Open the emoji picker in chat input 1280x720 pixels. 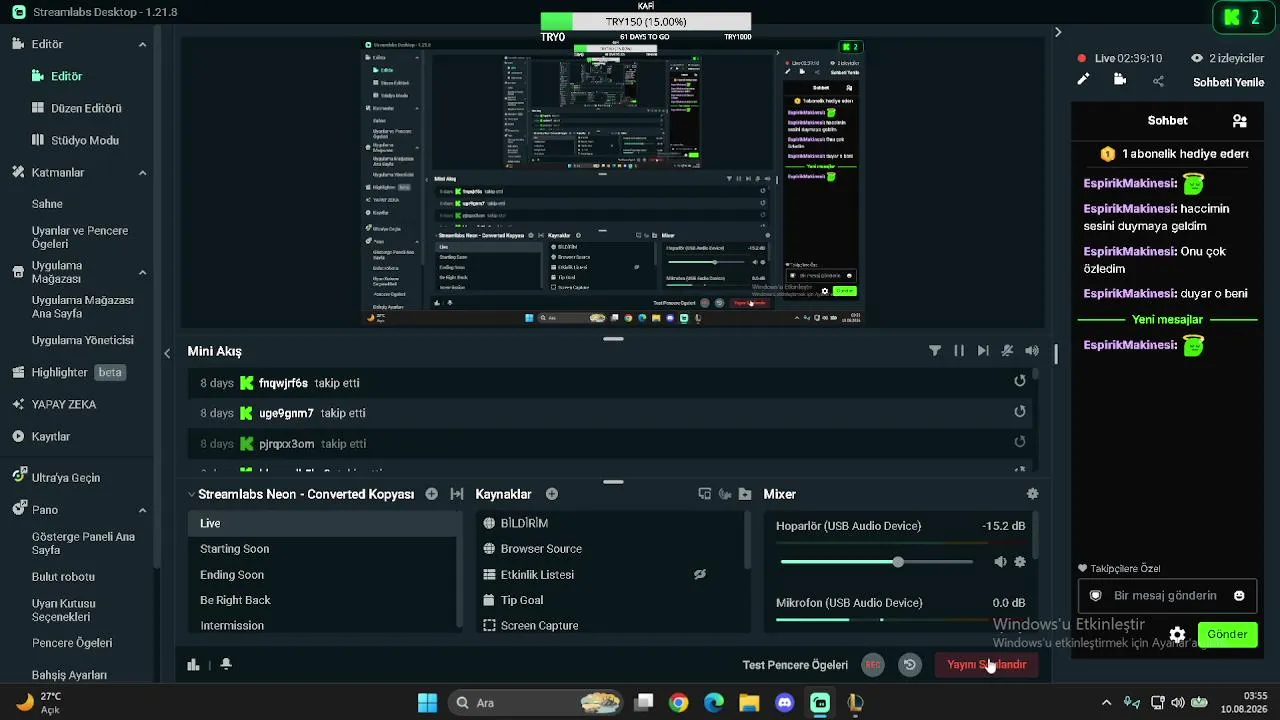tap(1239, 596)
